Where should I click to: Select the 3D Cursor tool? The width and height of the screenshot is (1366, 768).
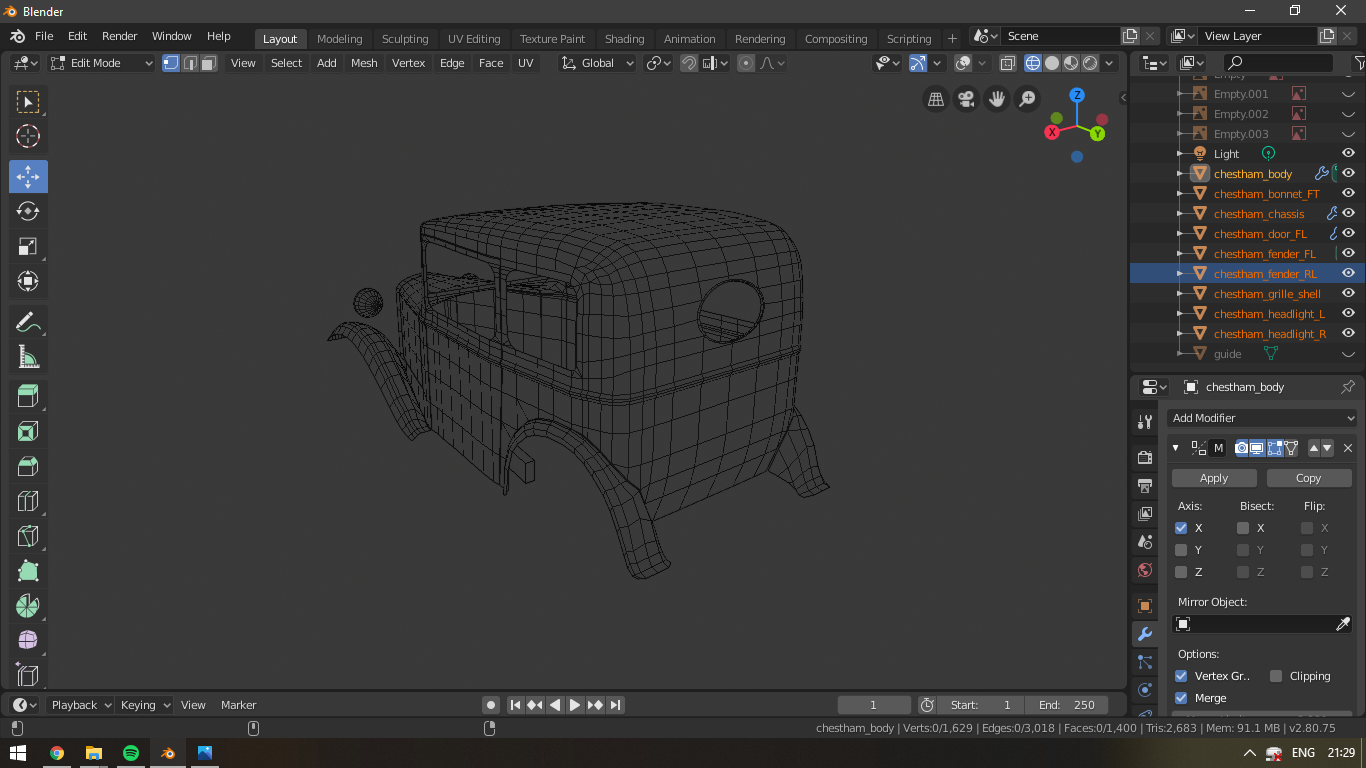28,137
